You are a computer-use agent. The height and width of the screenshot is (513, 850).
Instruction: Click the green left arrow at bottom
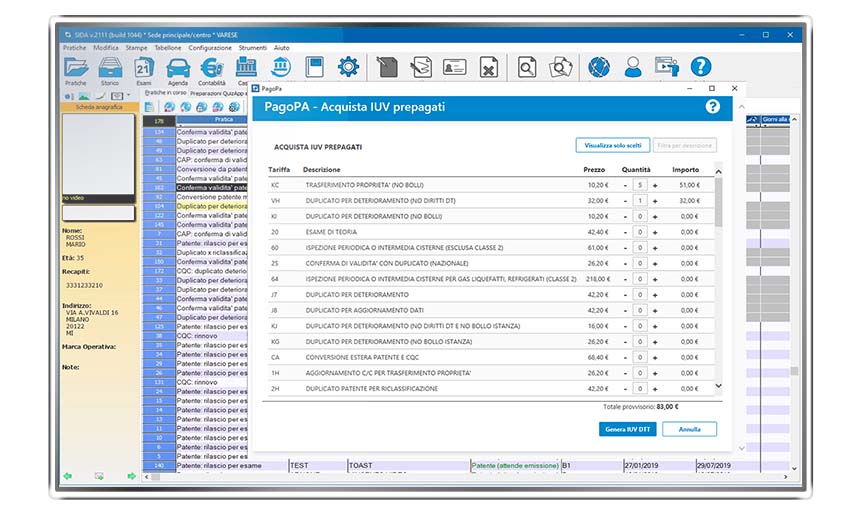click(x=68, y=476)
